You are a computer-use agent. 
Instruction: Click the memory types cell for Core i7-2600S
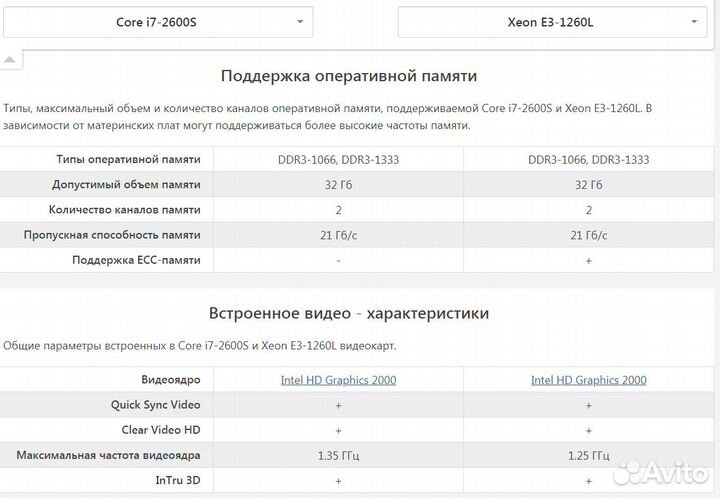338,160
